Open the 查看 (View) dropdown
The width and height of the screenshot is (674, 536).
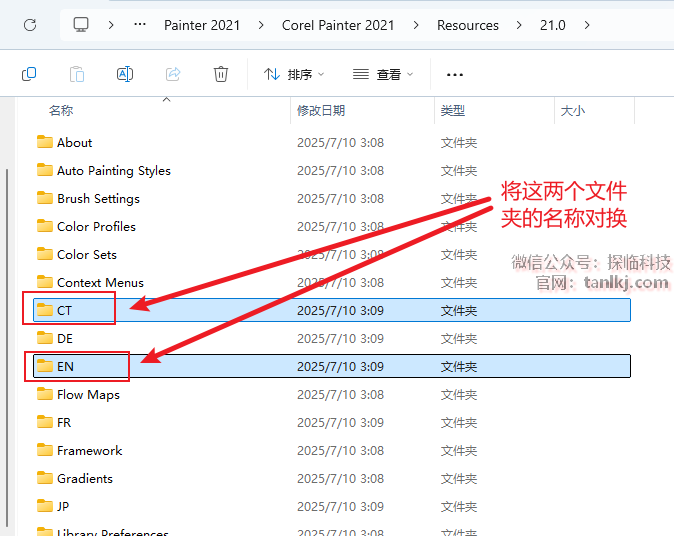[x=383, y=74]
